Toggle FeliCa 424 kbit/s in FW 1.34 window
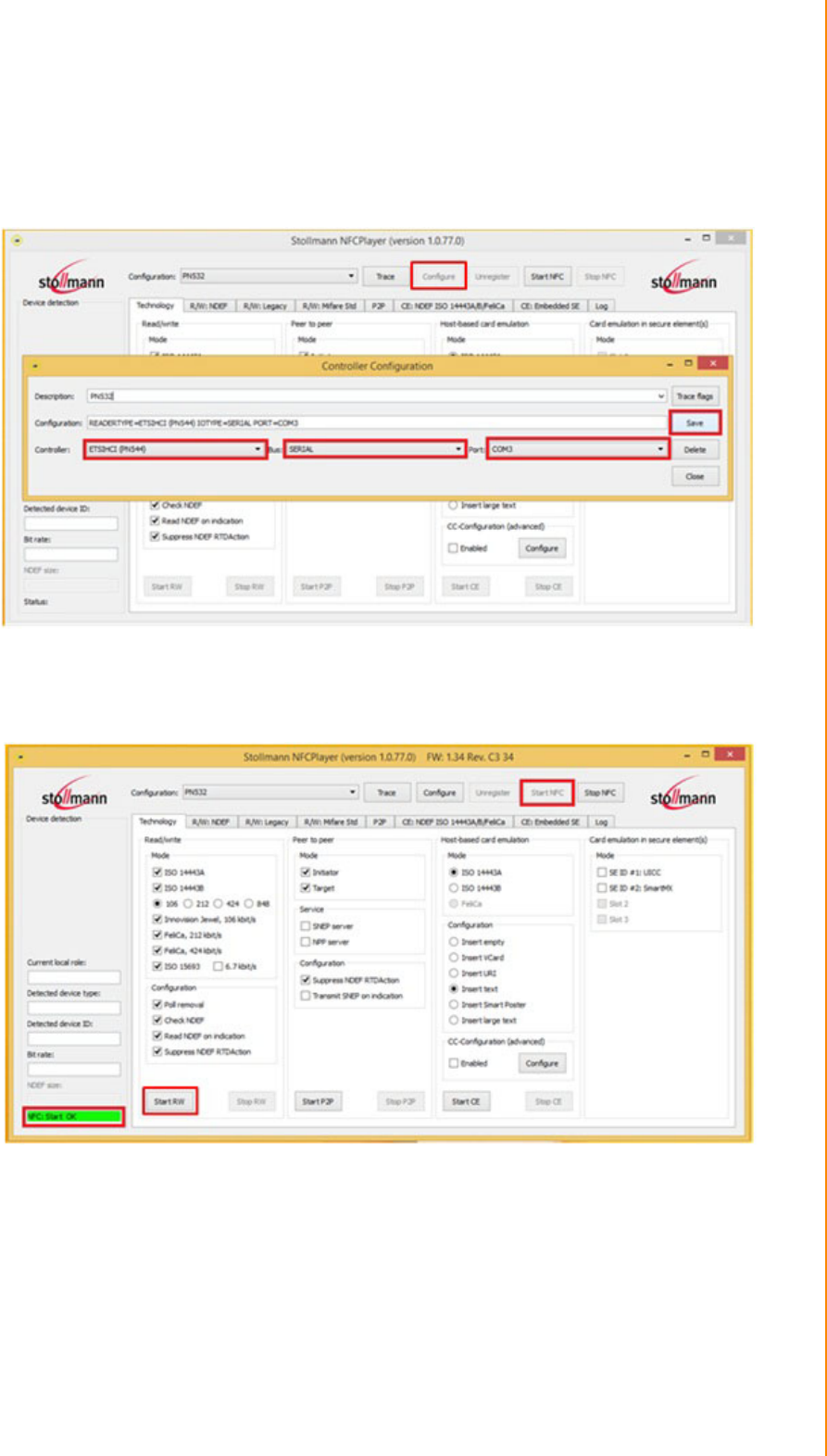 pyautogui.click(x=157, y=950)
